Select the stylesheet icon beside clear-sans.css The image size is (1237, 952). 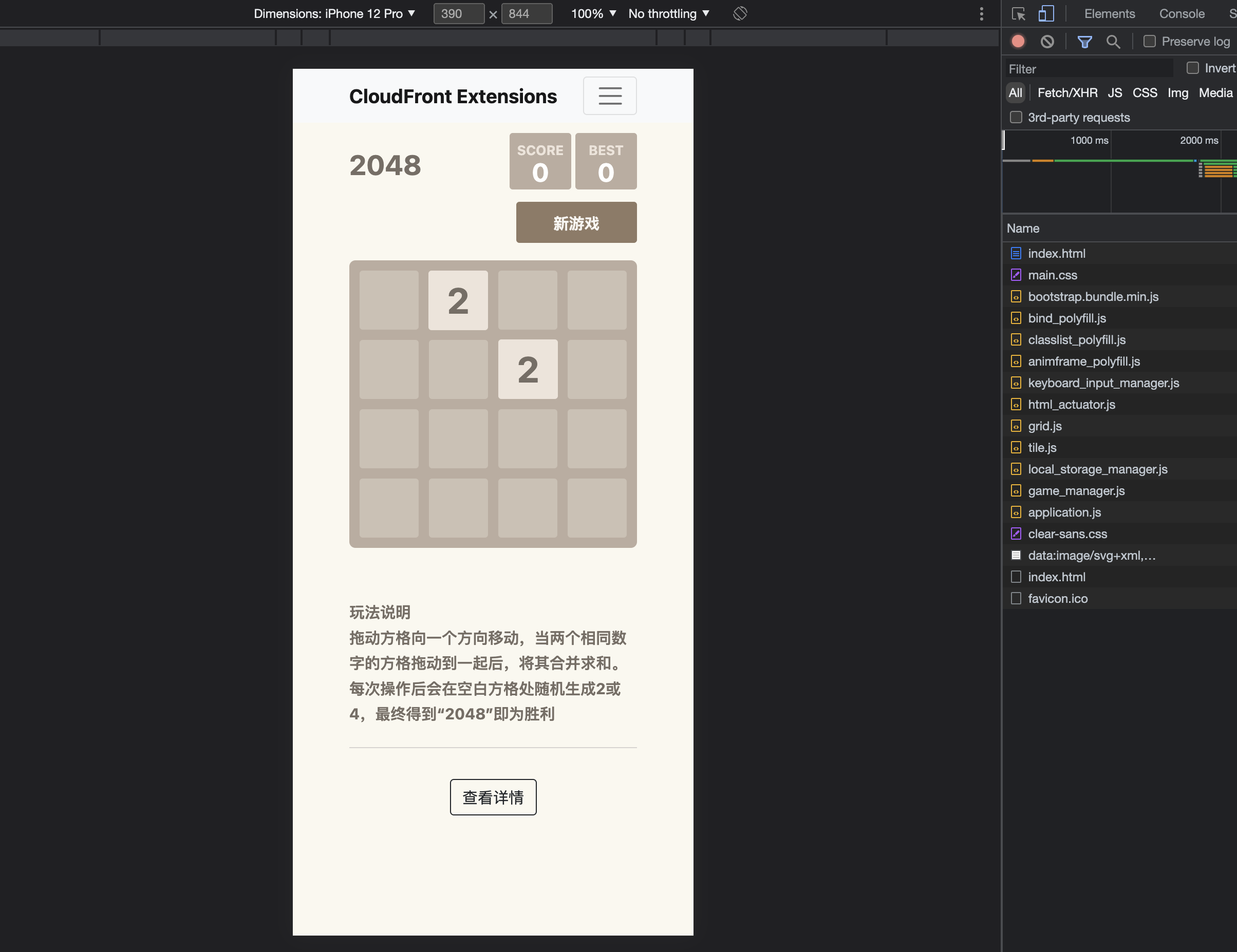click(1016, 534)
